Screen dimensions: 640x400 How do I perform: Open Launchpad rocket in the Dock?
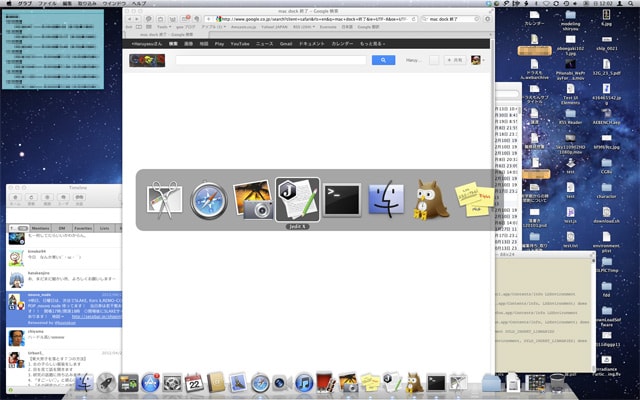click(x=106, y=383)
